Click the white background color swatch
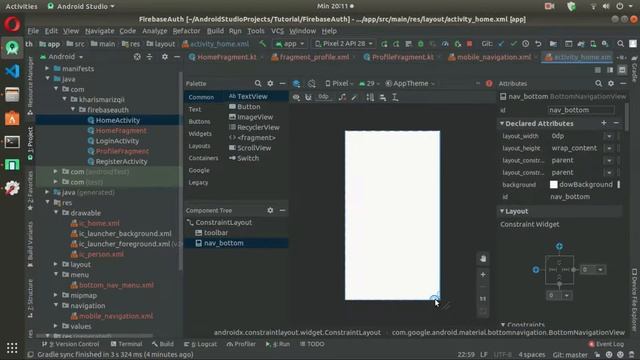 (553, 184)
